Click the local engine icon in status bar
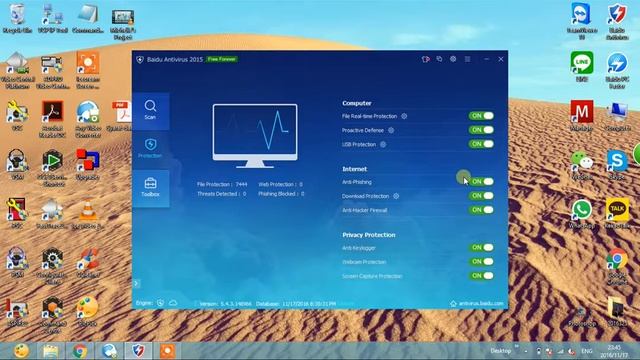The height and width of the screenshot is (360, 640). point(160,303)
